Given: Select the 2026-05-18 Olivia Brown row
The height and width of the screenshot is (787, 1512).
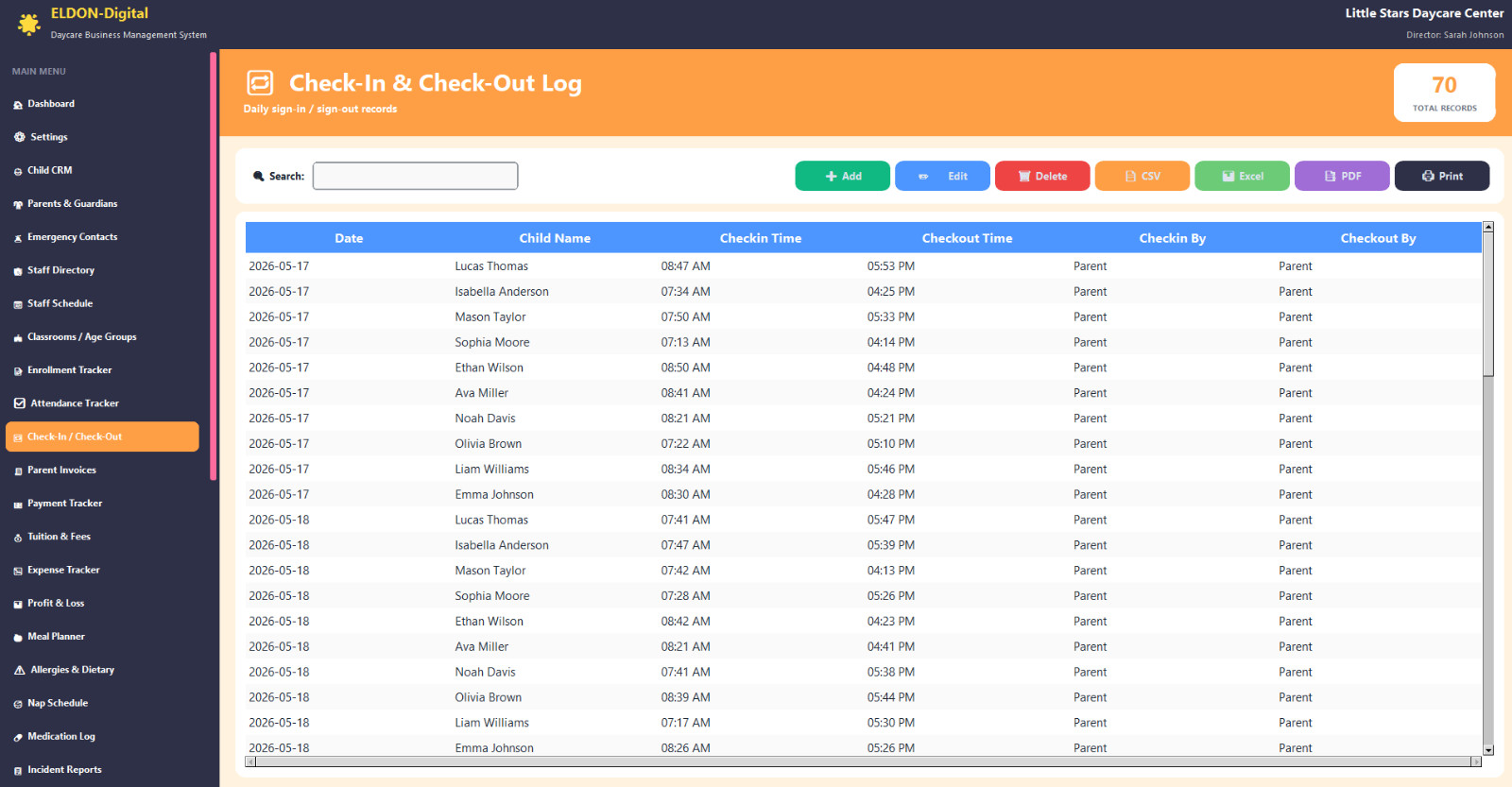Looking at the screenshot, I should 864,697.
